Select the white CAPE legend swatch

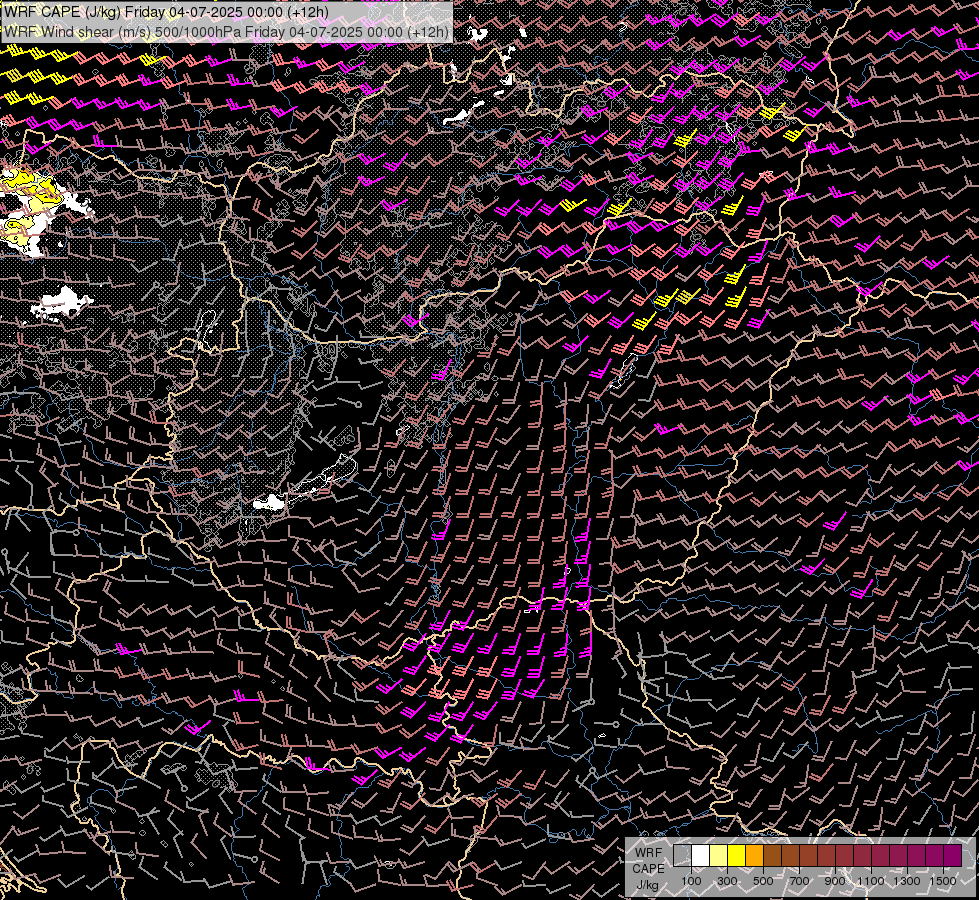pyautogui.click(x=701, y=855)
